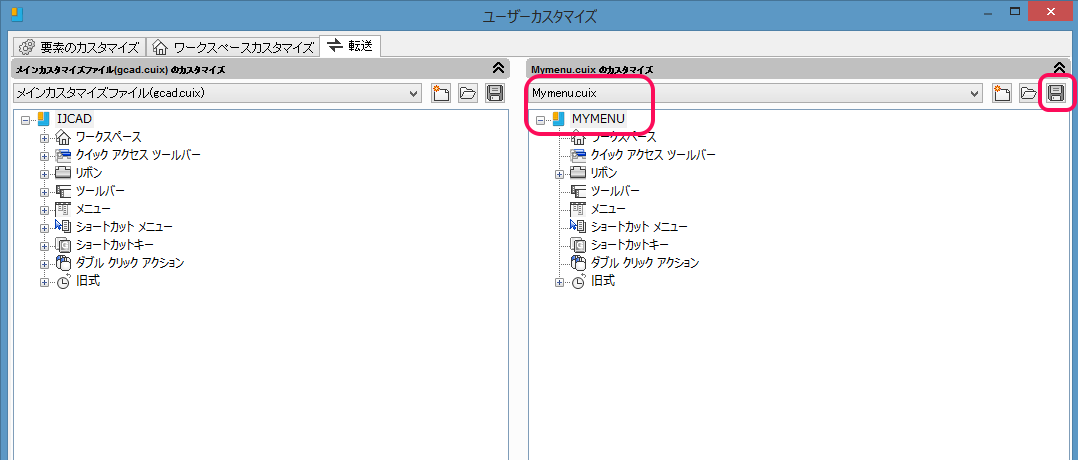This screenshot has height=460, width=1078.
Task: Select ダブル クリック アクション text under MYMENU
Action: [x=644, y=263]
